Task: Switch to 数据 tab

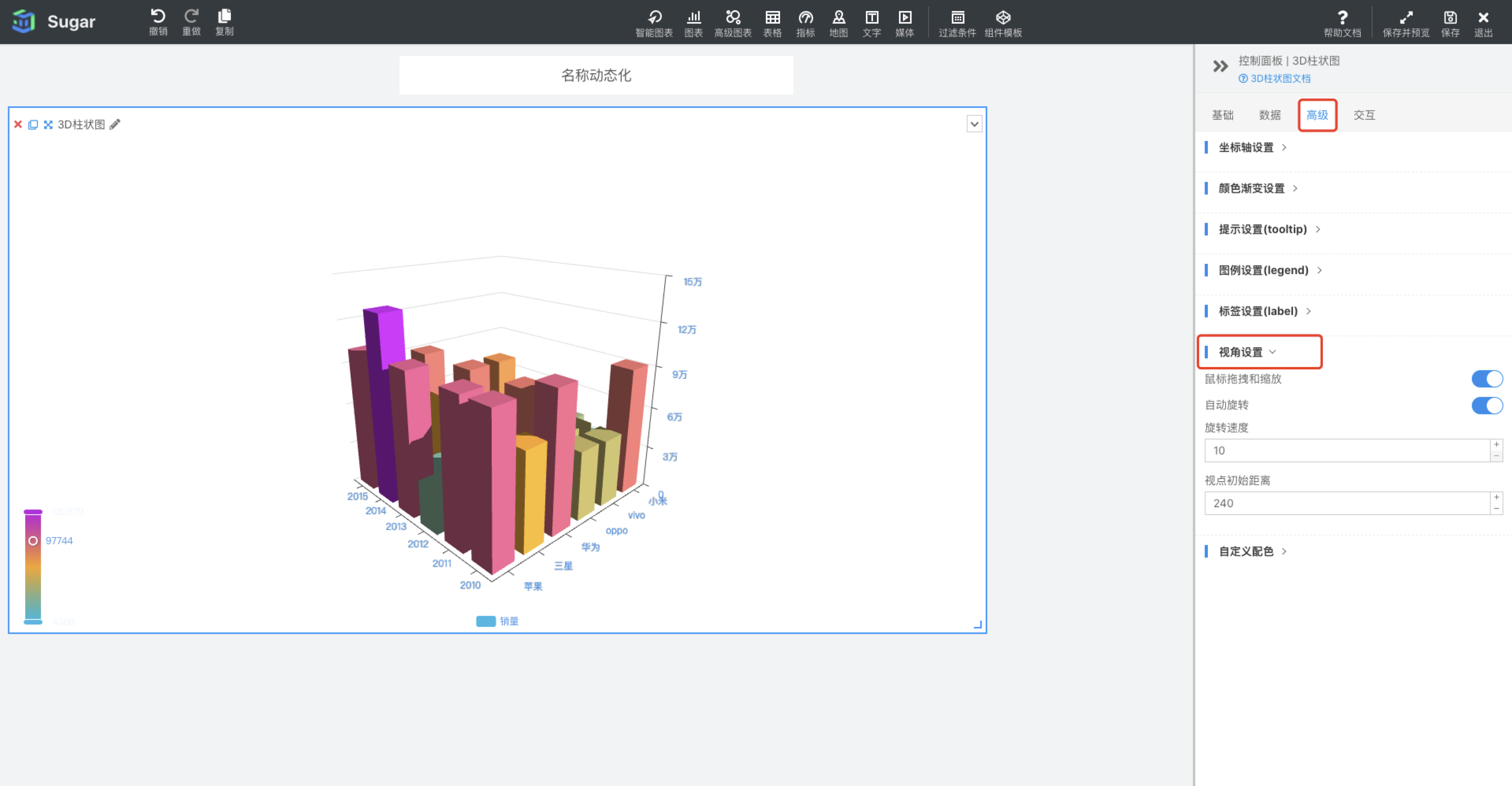Action: pos(1270,115)
